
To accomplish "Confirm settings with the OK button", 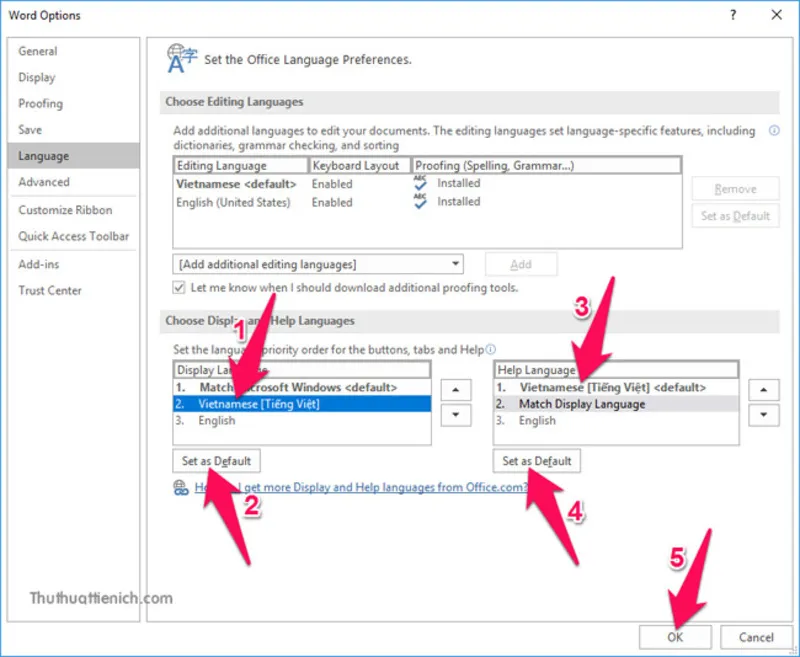I will pos(675,637).
